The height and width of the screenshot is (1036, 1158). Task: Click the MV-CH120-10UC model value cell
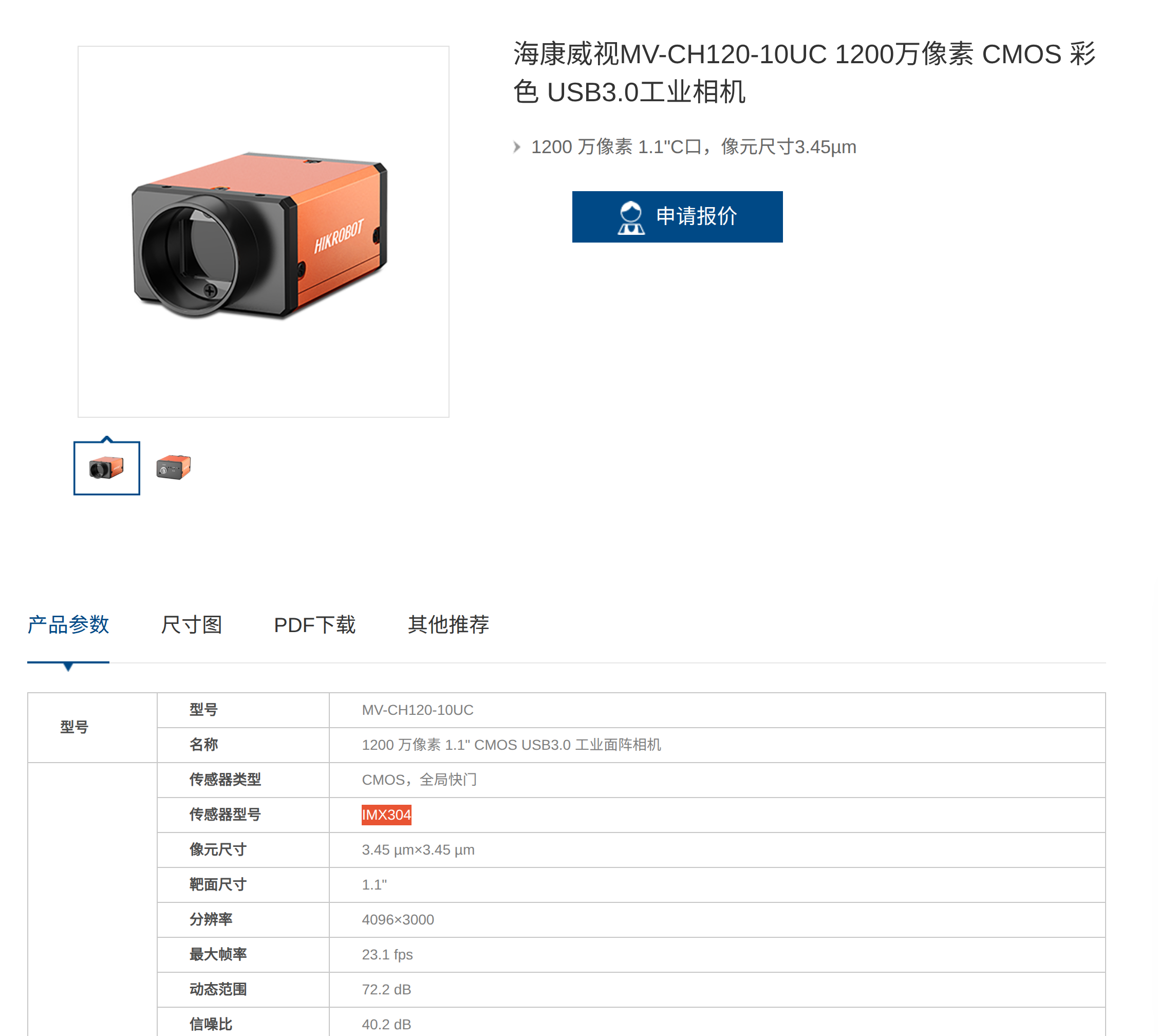(717, 710)
